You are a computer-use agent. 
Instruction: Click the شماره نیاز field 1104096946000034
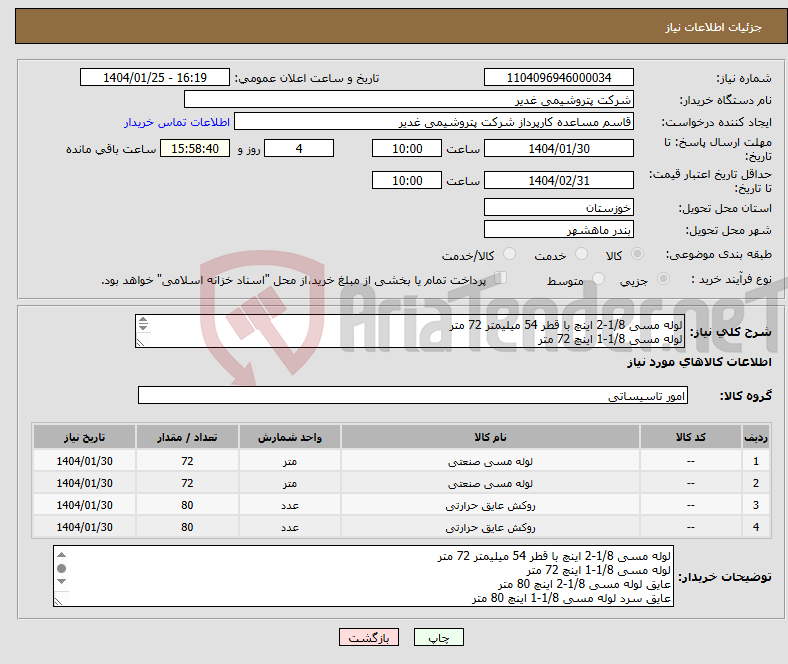(558, 77)
